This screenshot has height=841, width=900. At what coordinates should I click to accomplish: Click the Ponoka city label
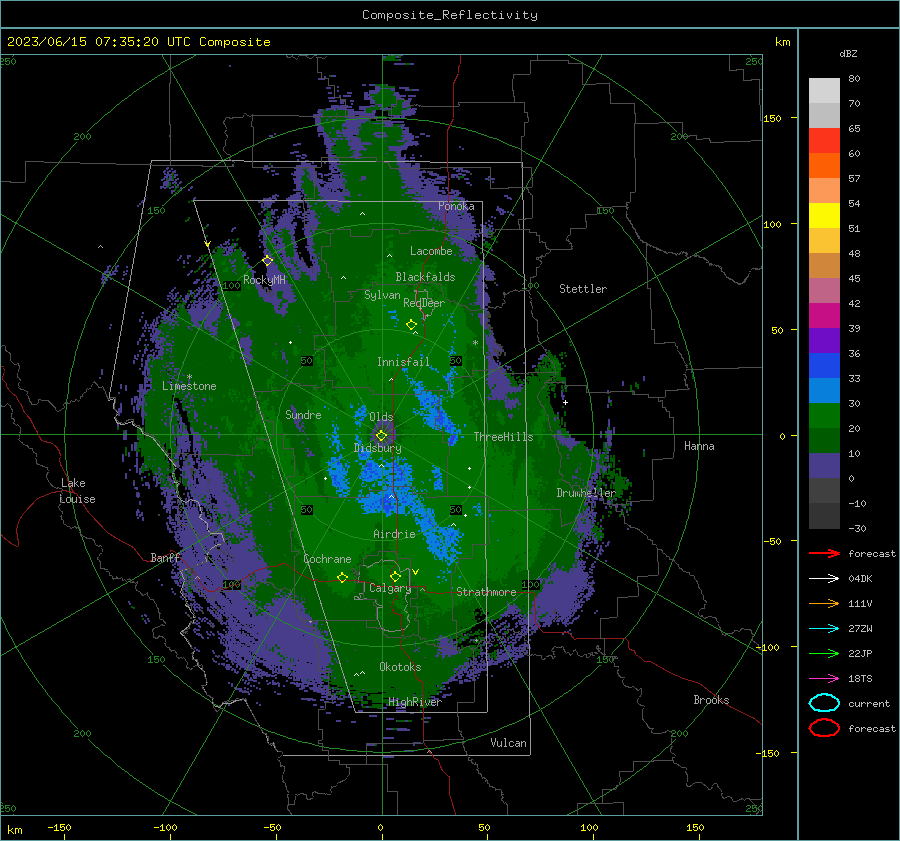(456, 206)
